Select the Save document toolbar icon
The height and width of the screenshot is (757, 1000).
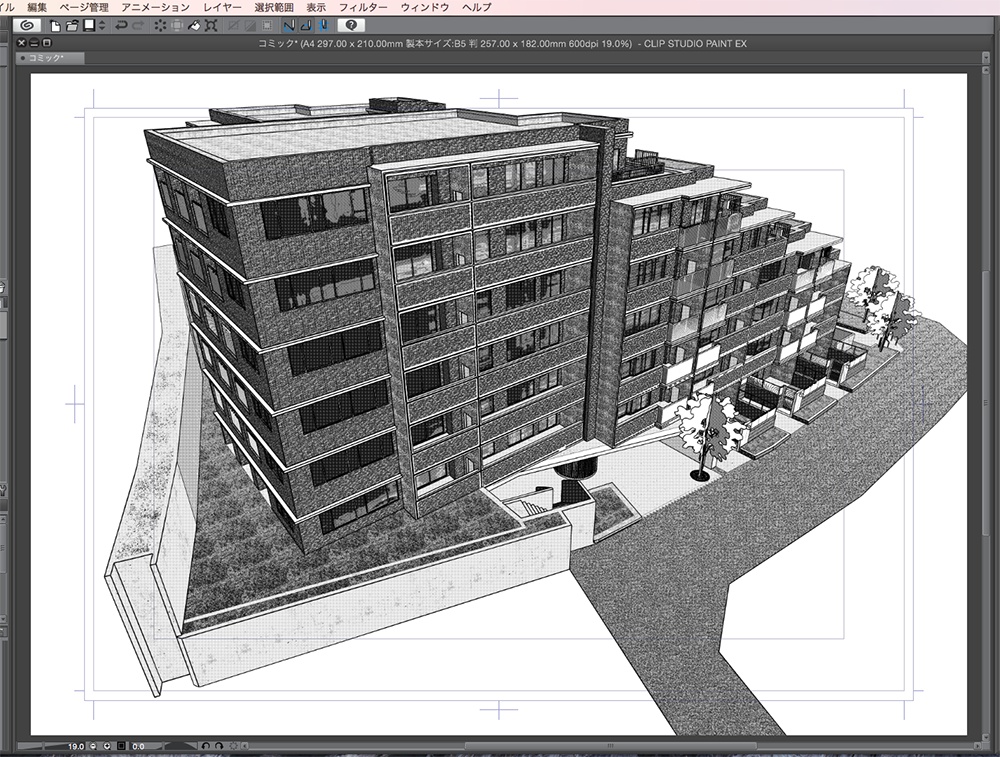(88, 27)
